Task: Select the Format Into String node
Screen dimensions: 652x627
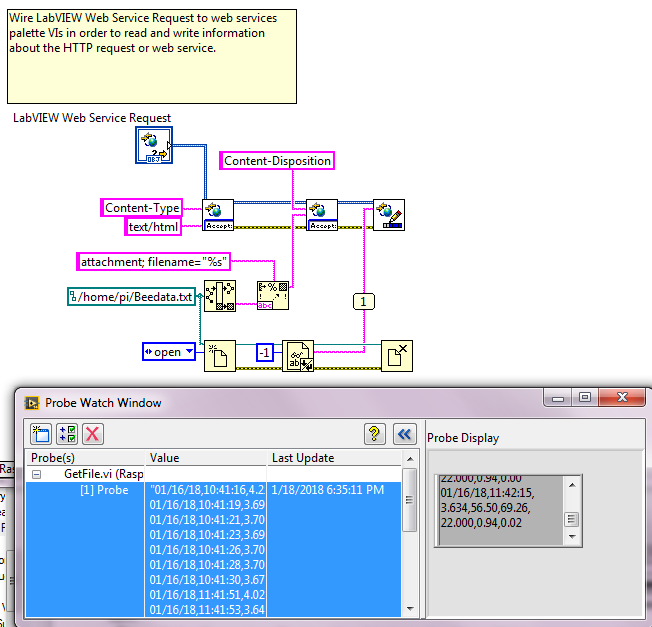Action: (273, 296)
